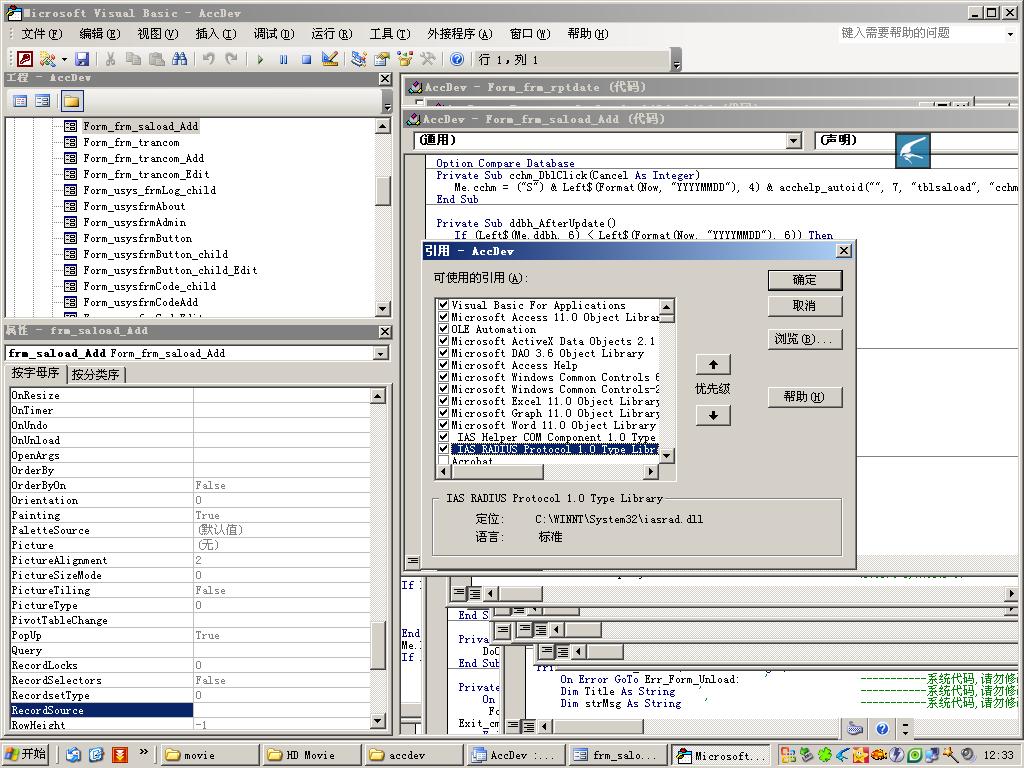Click the Undo arrow icon

[208, 59]
